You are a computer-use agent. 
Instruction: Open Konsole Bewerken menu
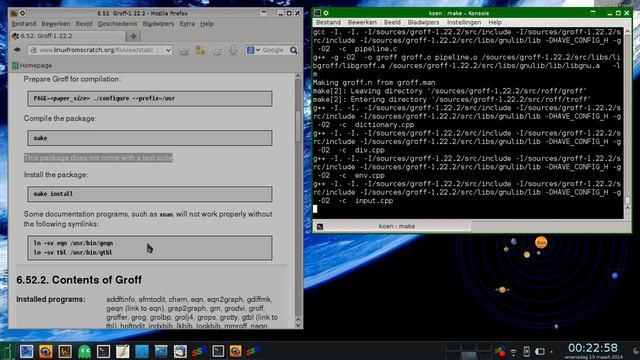[x=362, y=22]
